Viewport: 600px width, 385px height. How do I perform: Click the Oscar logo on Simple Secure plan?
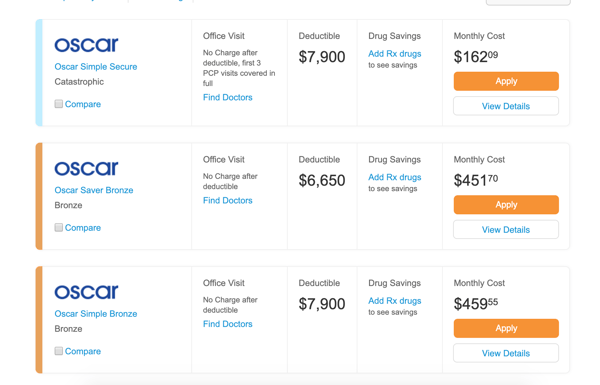(86, 45)
